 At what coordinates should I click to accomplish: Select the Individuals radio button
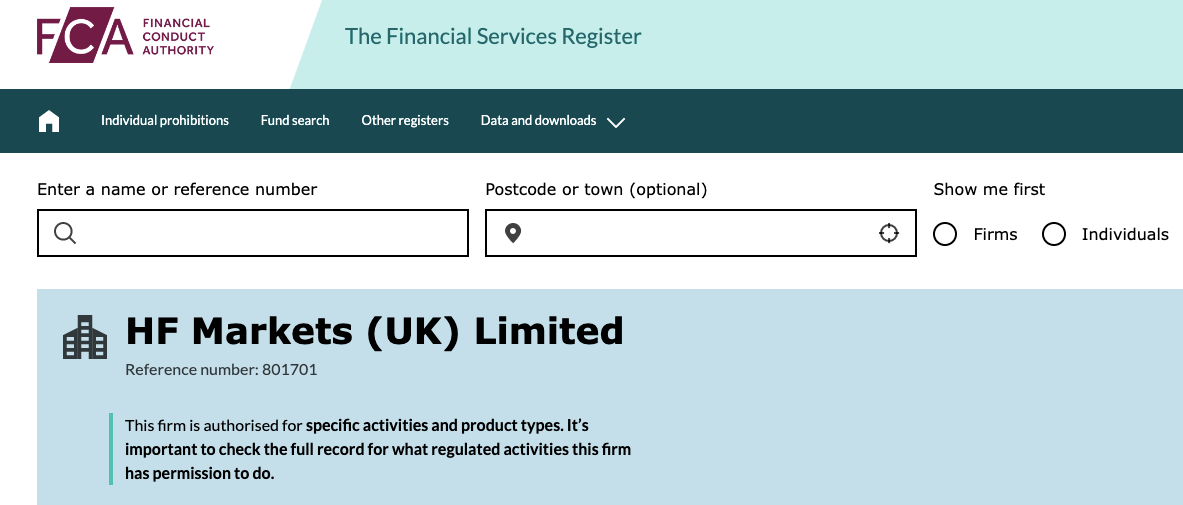click(1053, 235)
